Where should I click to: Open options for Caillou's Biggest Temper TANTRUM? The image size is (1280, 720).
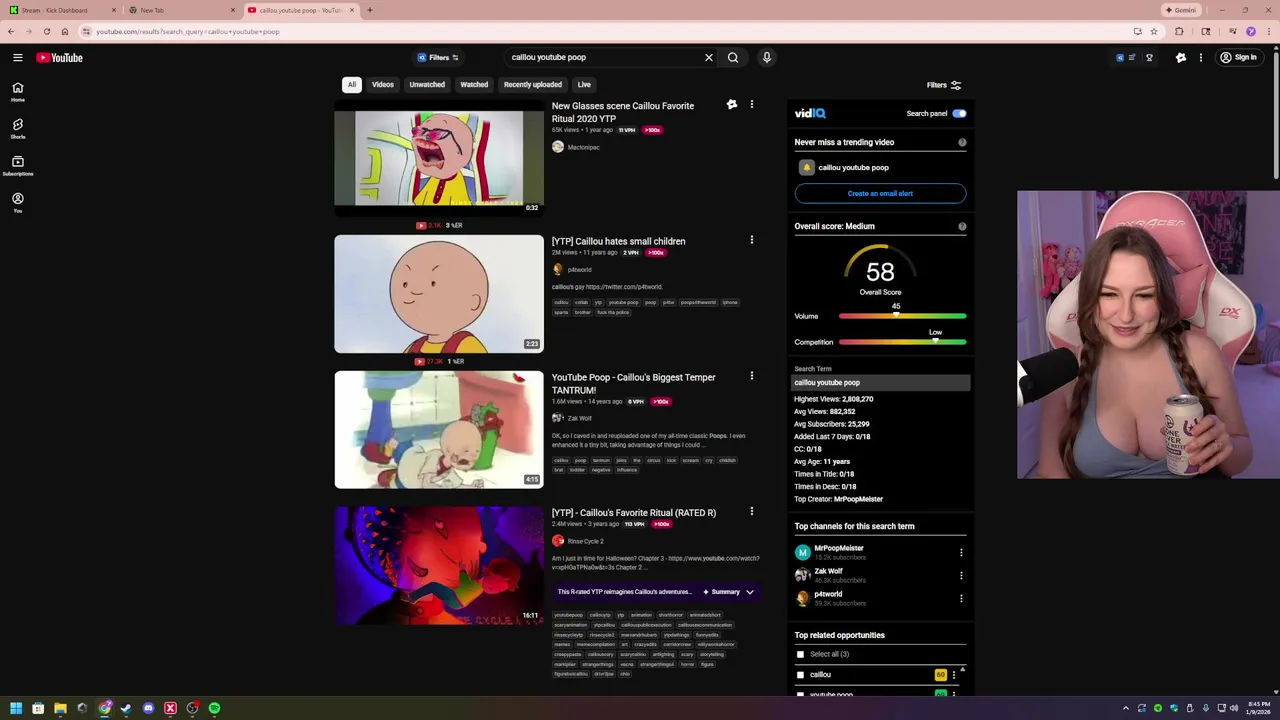(752, 376)
